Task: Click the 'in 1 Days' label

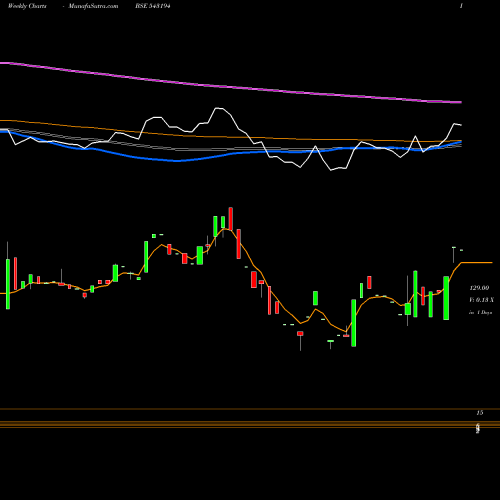Action: (480, 313)
